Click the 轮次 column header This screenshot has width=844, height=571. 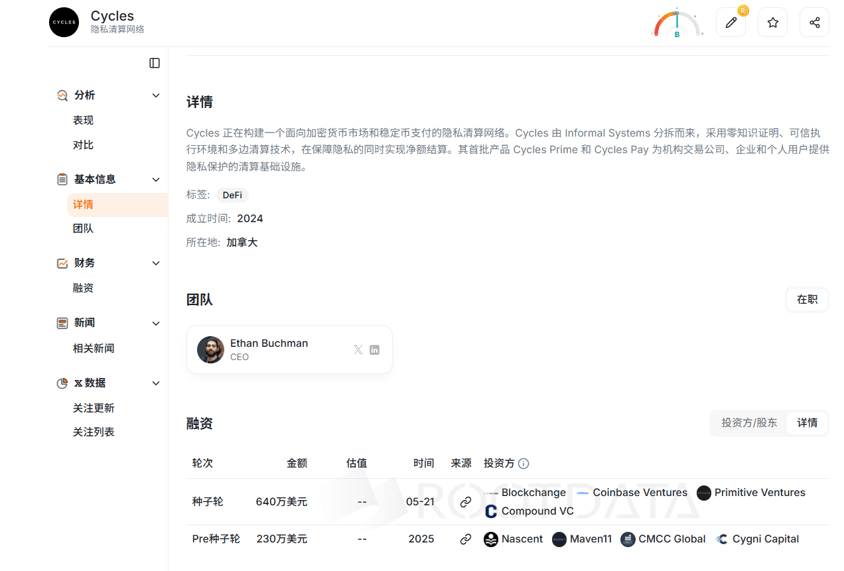tap(202, 463)
